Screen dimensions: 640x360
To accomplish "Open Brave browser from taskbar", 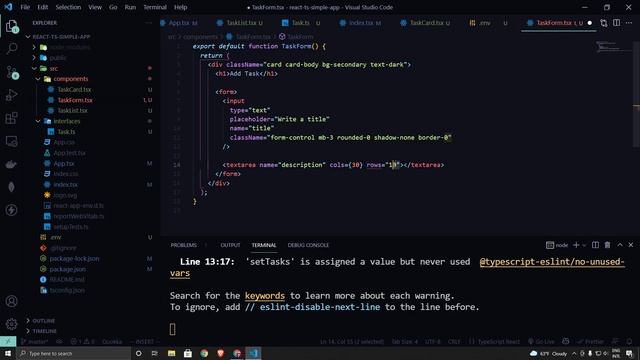I will coord(221,353).
